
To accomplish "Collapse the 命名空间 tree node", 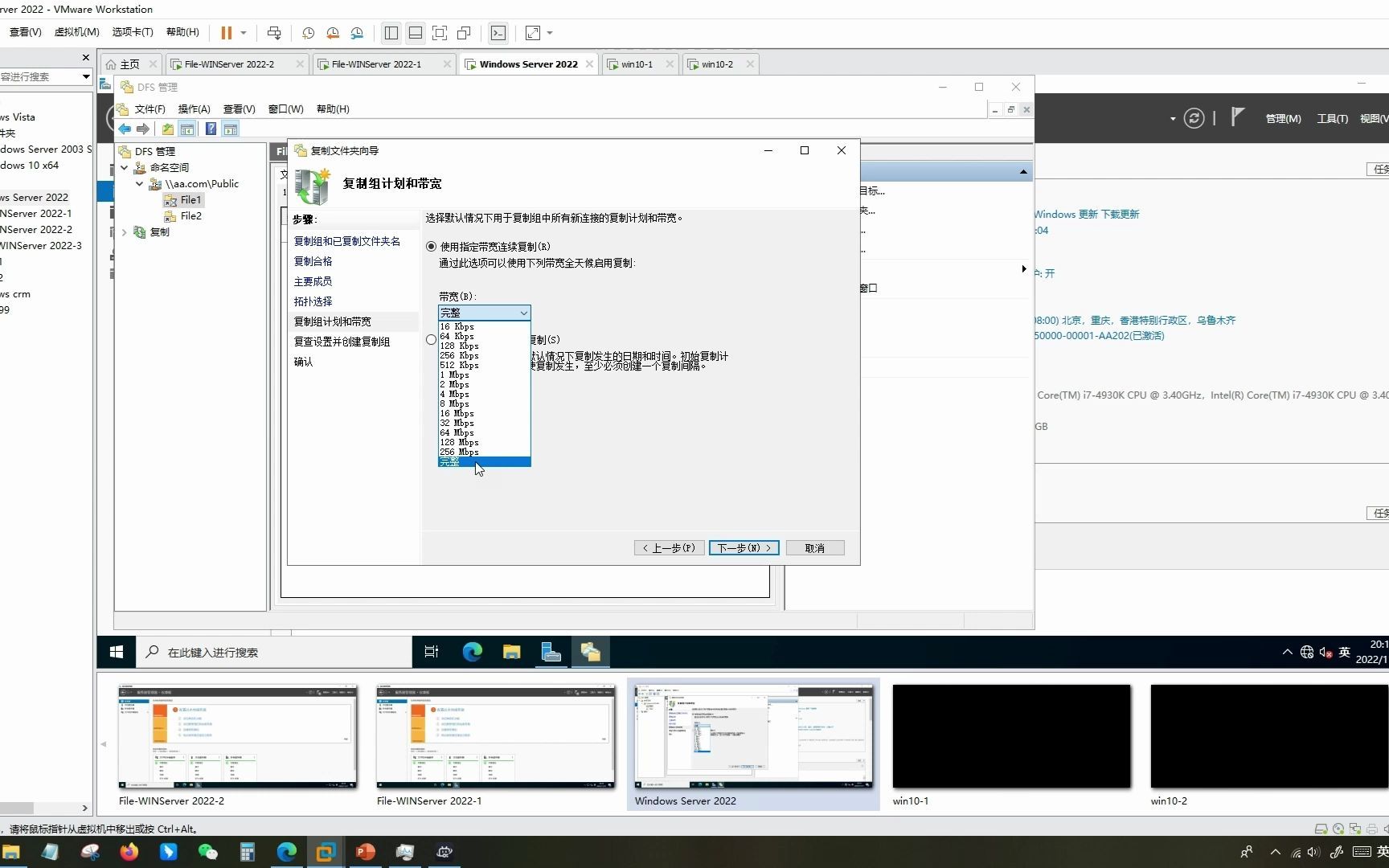I will [125, 168].
